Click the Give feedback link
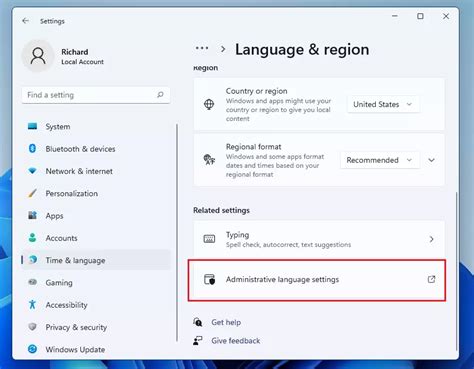 pos(236,341)
